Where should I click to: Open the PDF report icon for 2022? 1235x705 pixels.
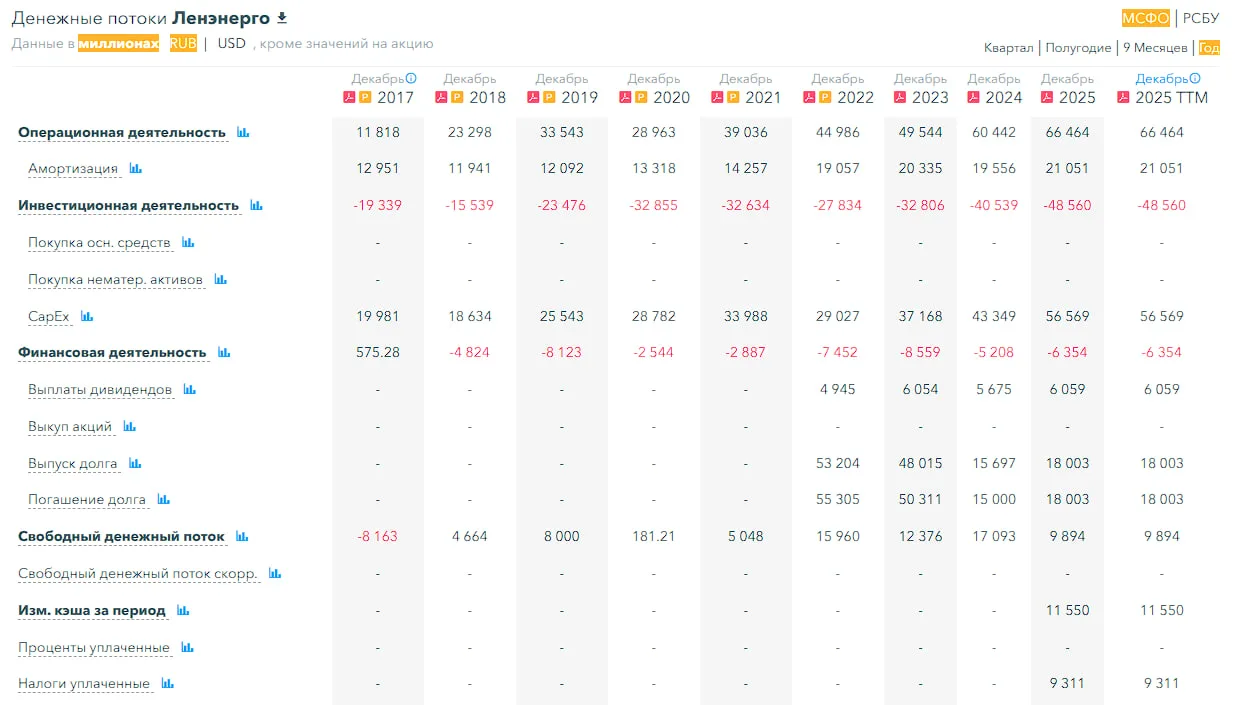(x=809, y=97)
